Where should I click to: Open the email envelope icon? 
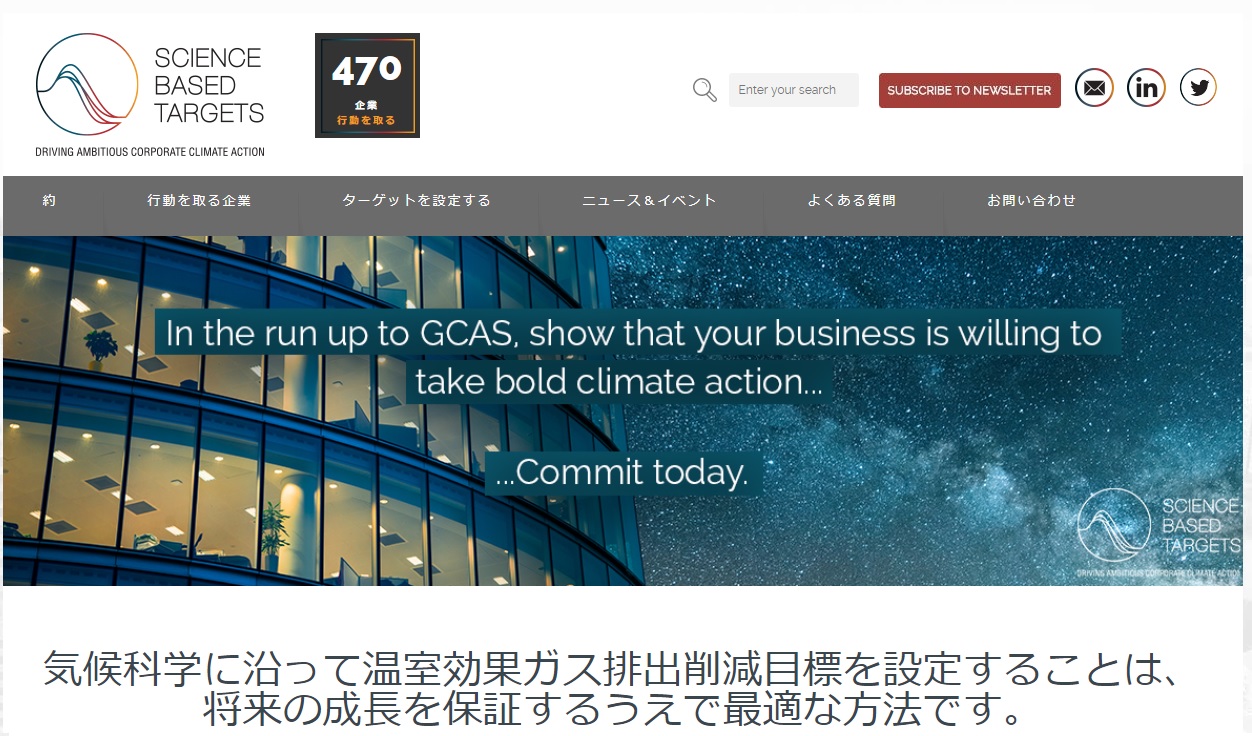tap(1094, 88)
